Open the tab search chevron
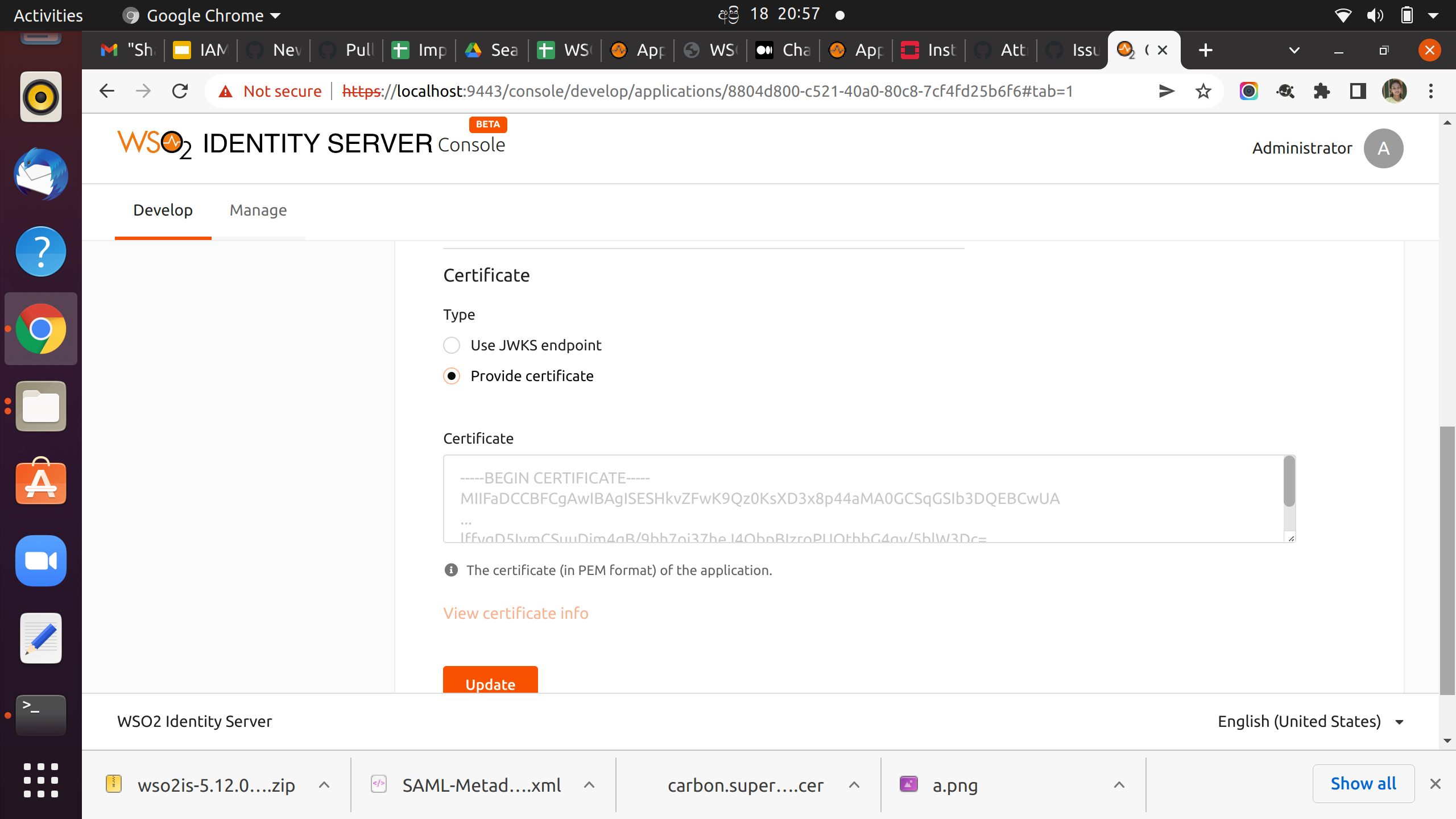The image size is (1456, 819). pyautogui.click(x=1294, y=50)
